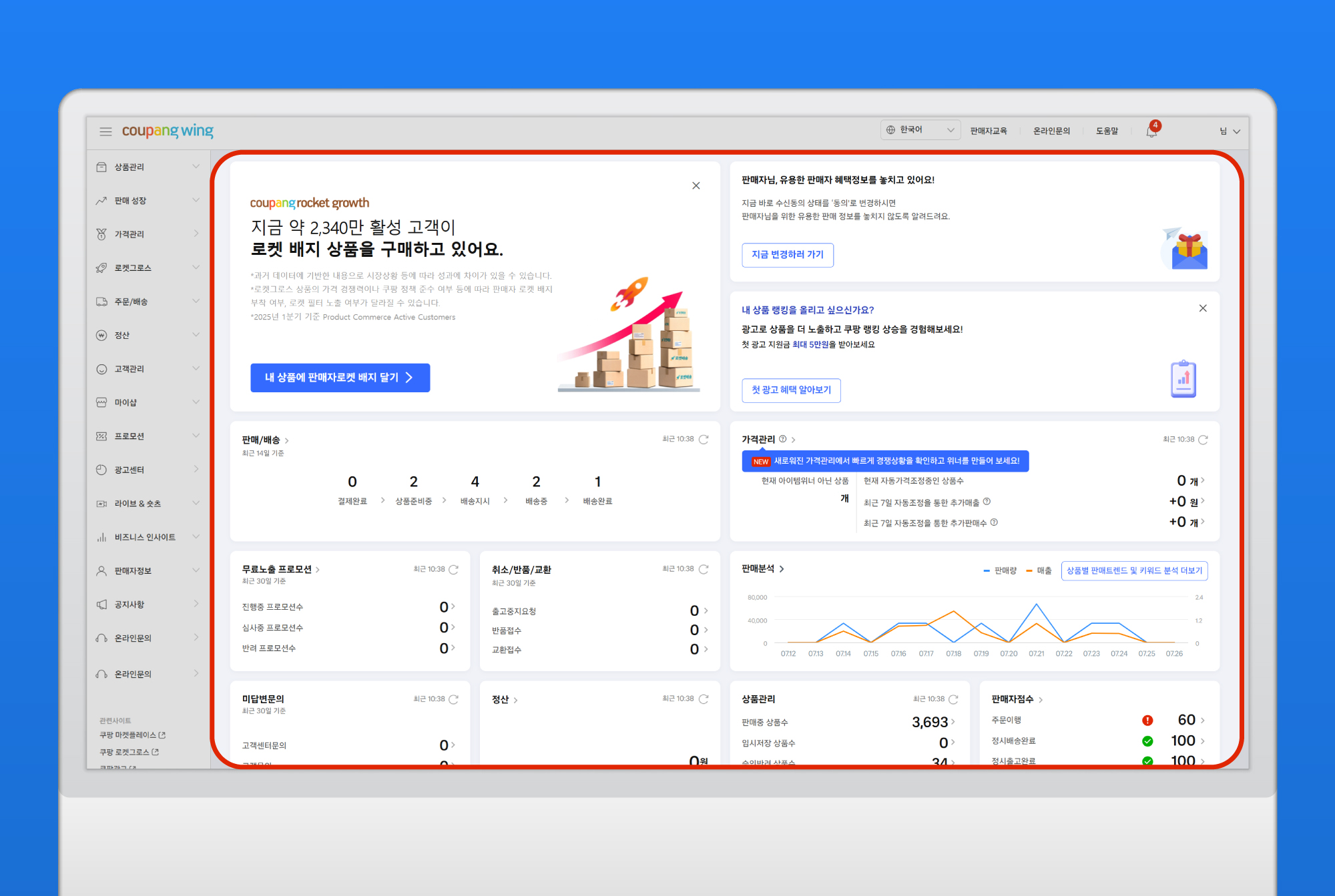Open 주문이행 score 60 row

point(1099,721)
